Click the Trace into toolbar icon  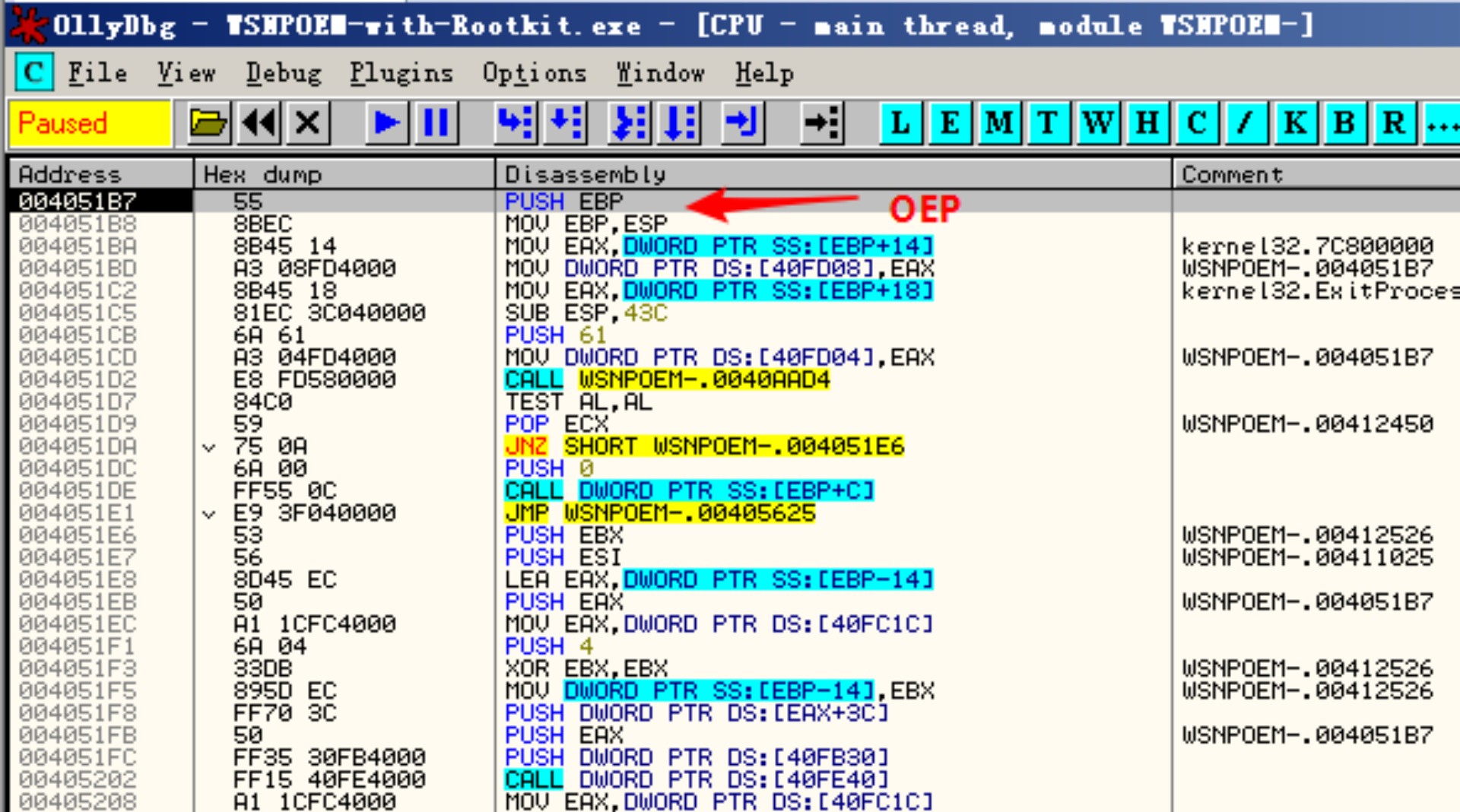point(630,122)
